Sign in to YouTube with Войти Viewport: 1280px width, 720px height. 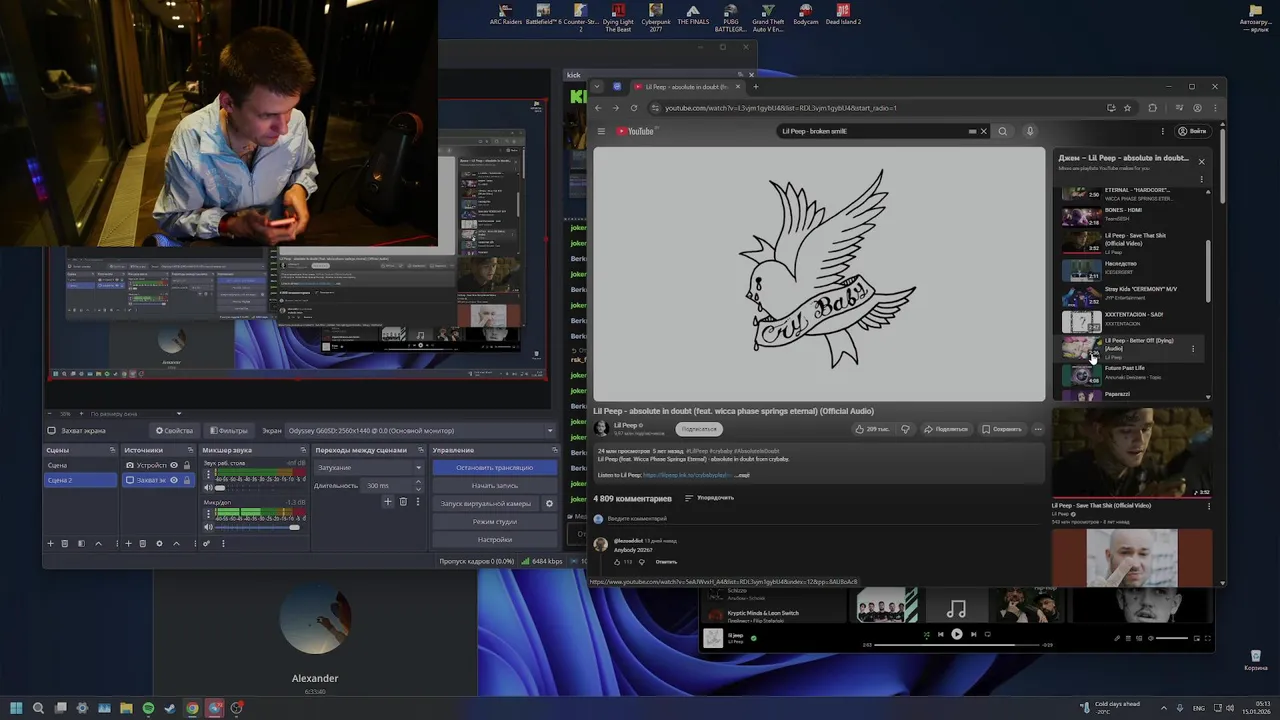[1191, 131]
